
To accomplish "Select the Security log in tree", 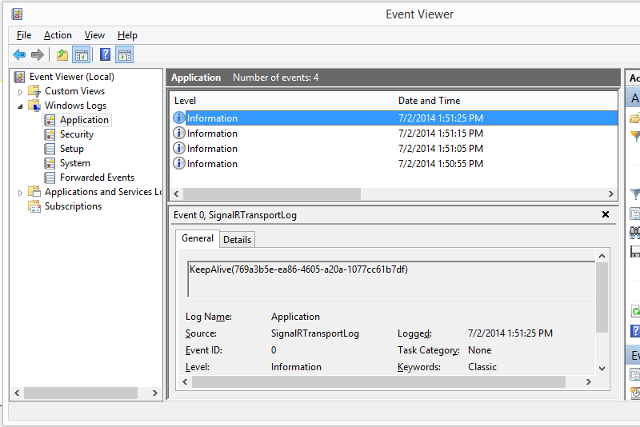I will pos(76,134).
